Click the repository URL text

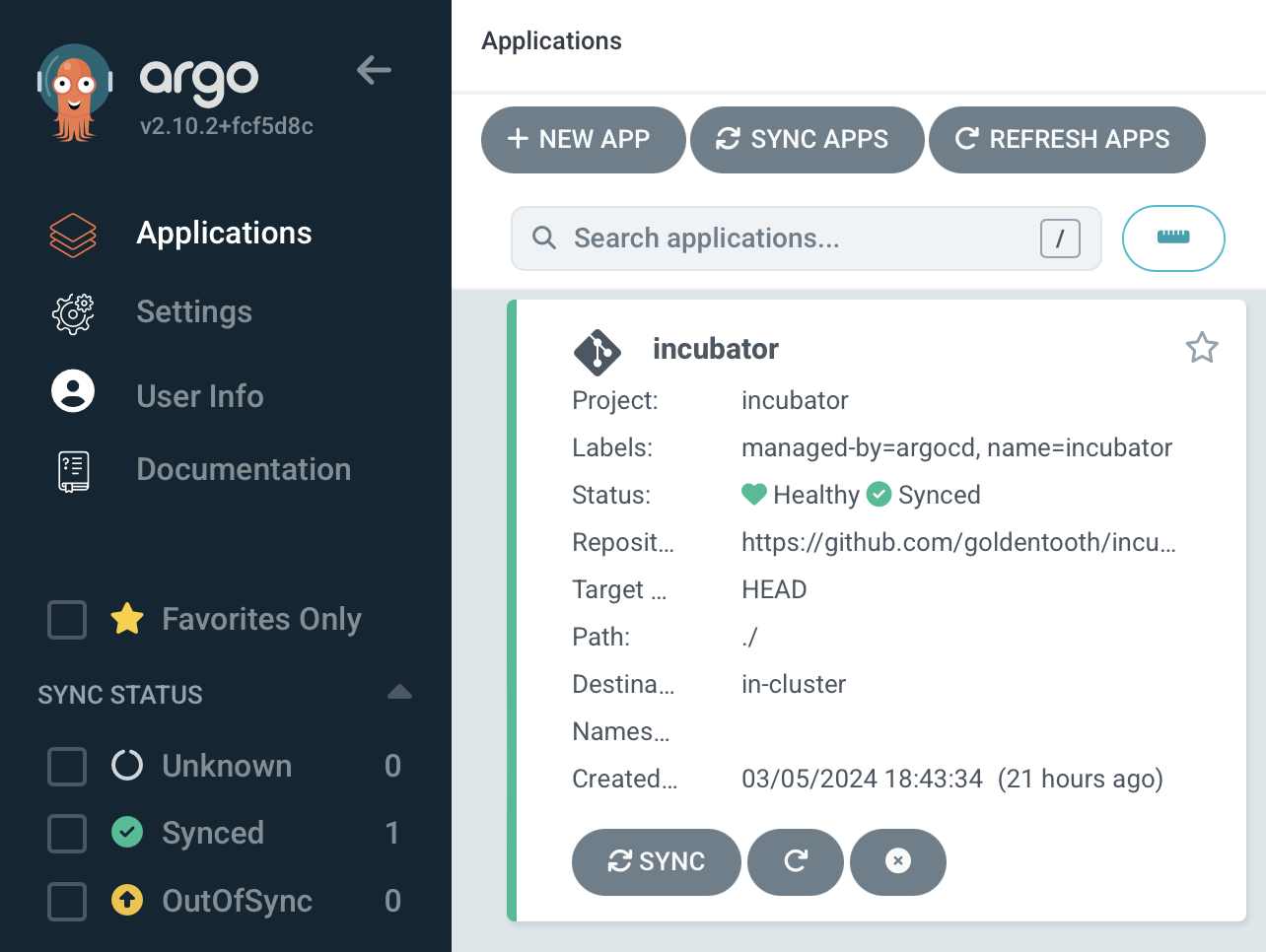pyautogui.click(x=958, y=542)
